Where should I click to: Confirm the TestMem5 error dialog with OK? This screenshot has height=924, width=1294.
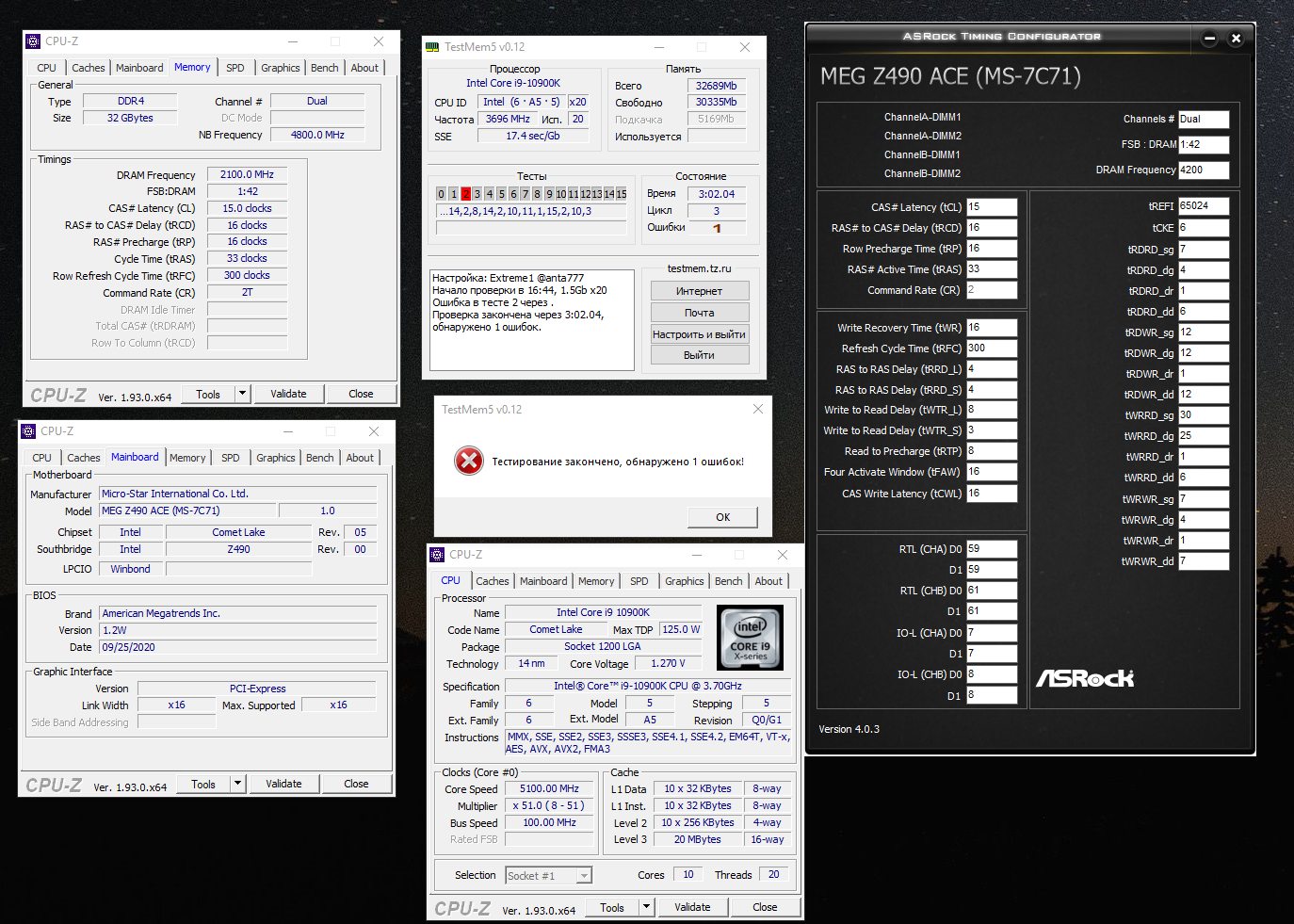(x=723, y=517)
